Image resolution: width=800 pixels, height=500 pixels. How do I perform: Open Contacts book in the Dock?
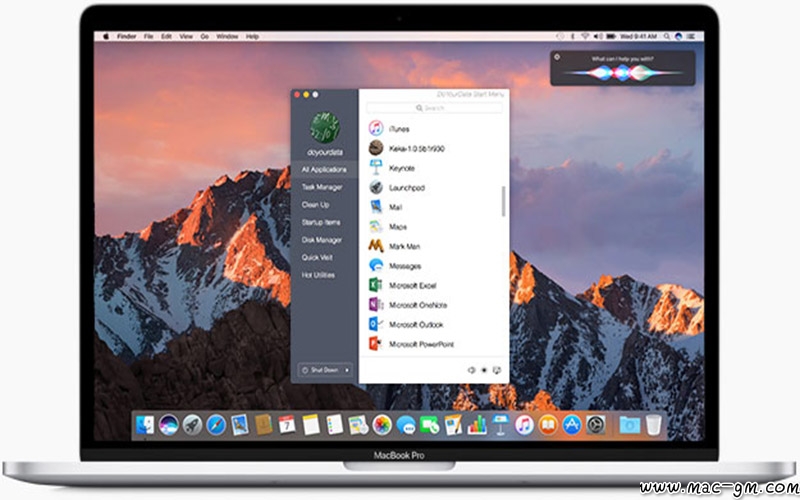[x=263, y=424]
